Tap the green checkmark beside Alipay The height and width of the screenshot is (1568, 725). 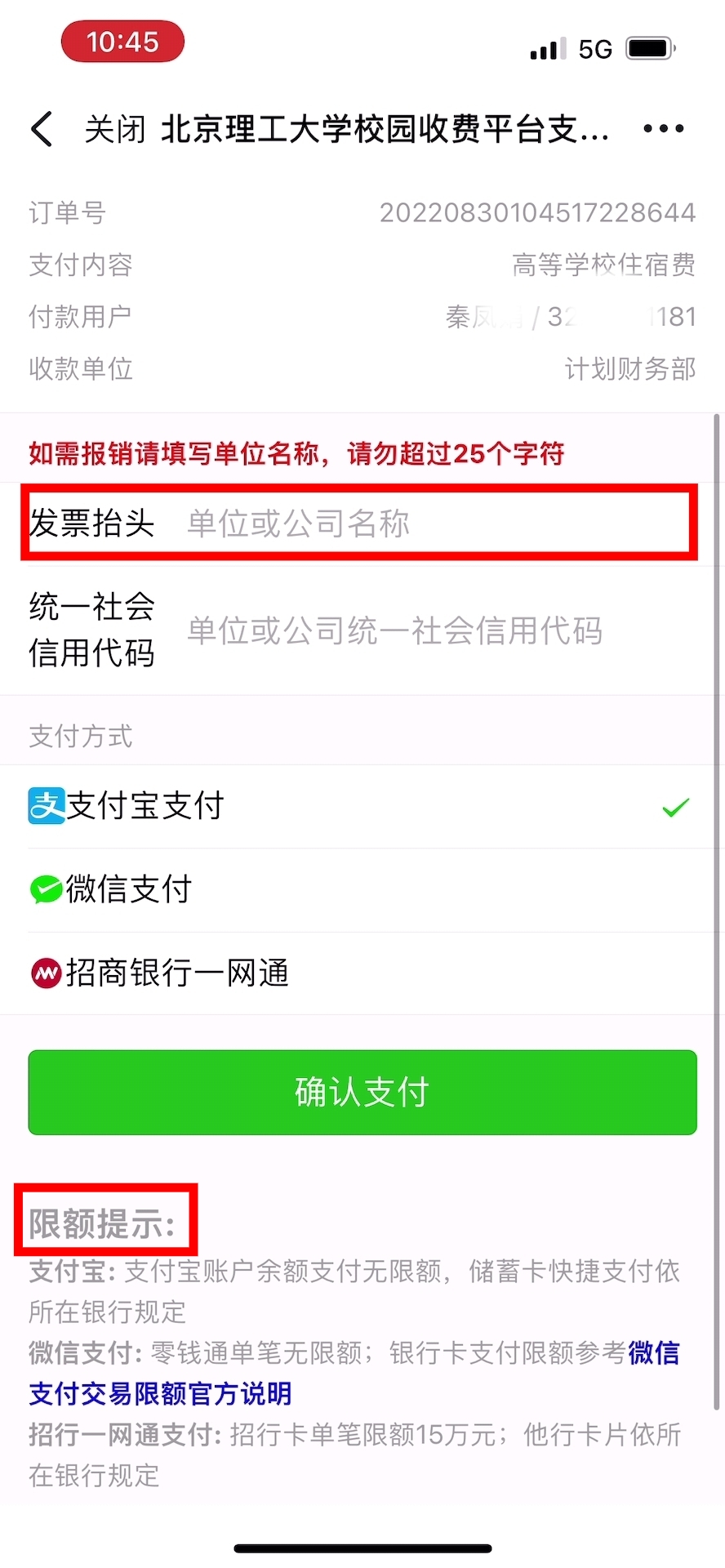coord(676,808)
